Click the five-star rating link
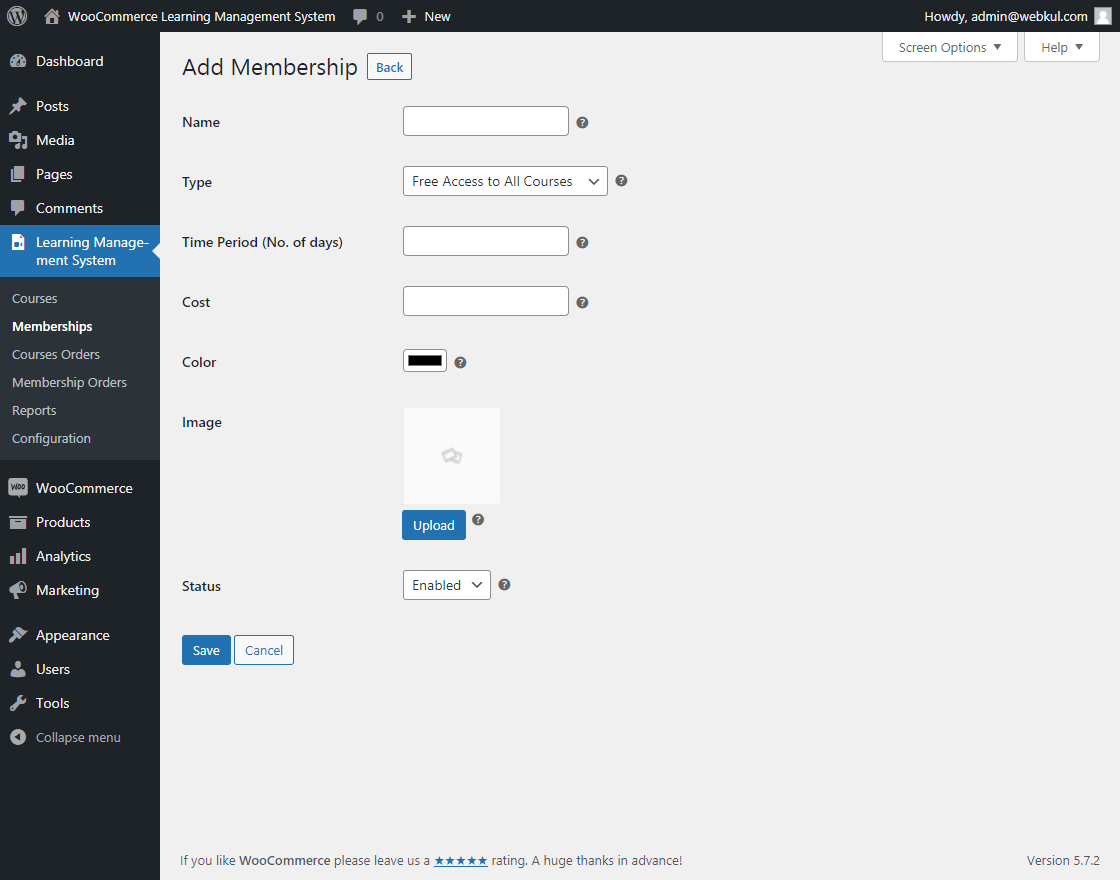 [x=461, y=861]
